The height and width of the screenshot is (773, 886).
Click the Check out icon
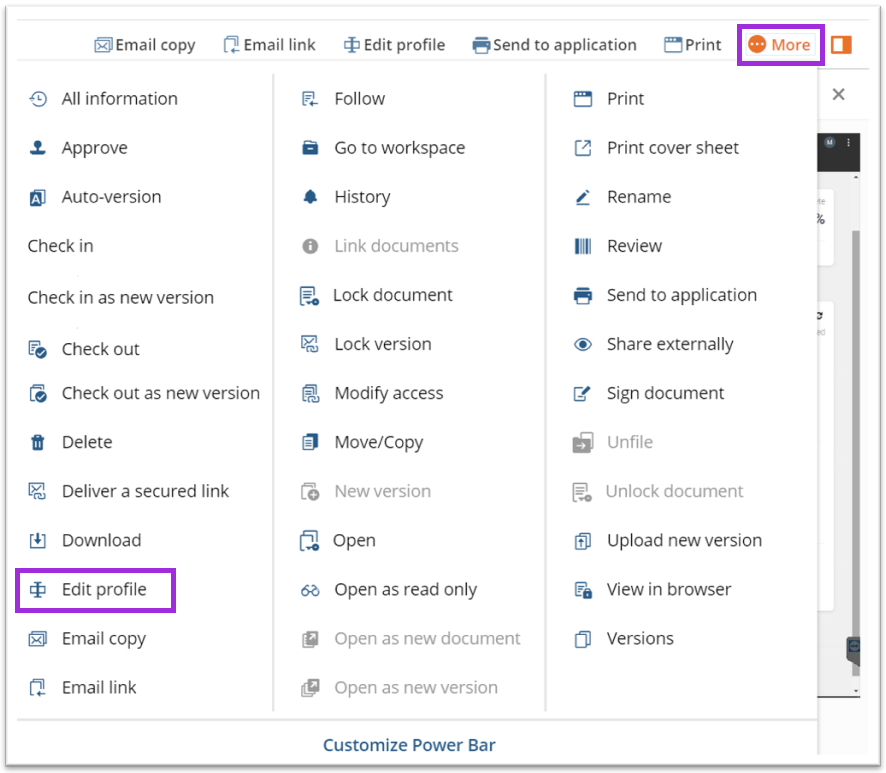click(38, 349)
